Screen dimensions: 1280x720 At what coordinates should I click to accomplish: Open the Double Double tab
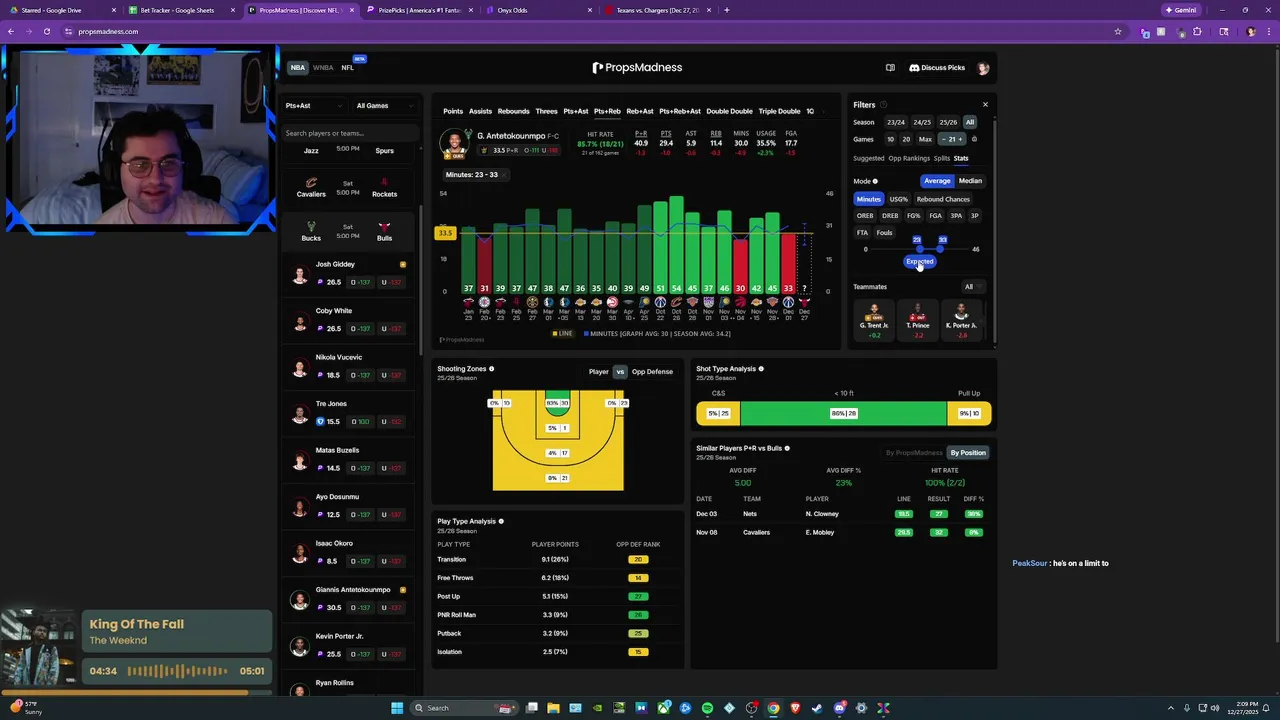729,111
